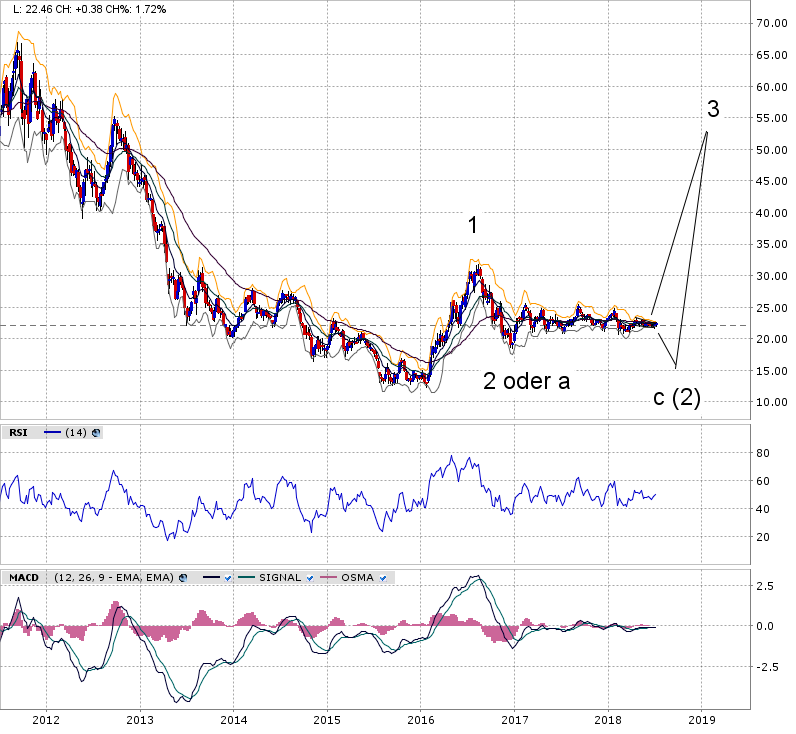Image resolution: width=796 pixels, height=734 pixels.
Task: Click the 2012 label on time axis
Action: coord(46,719)
